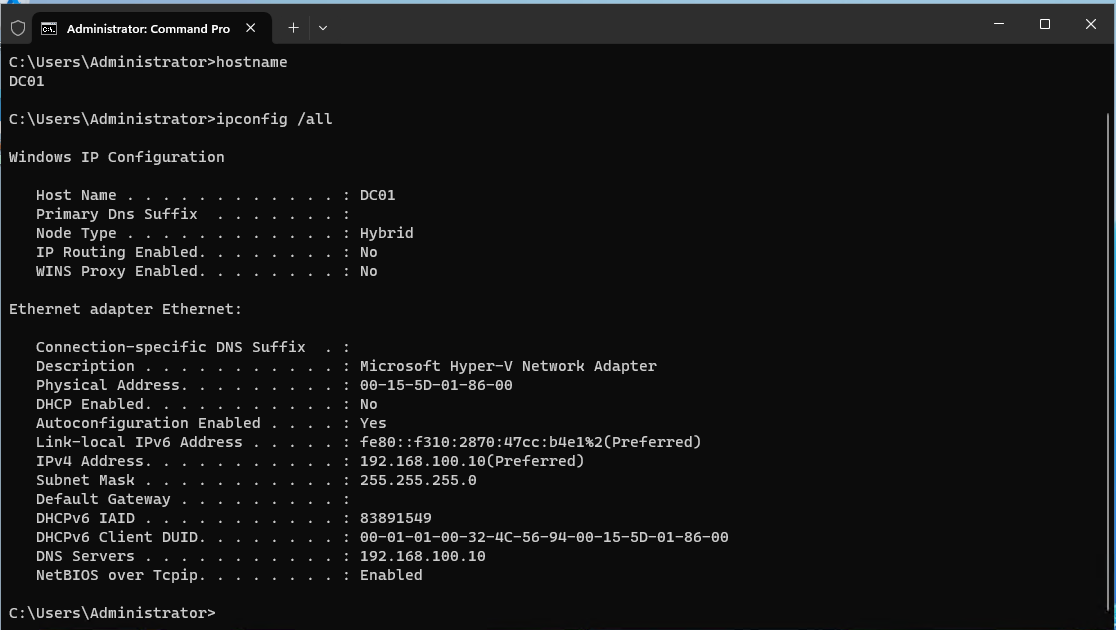Maximize the terminal window
This screenshot has height=630, width=1116.
point(1044,23)
